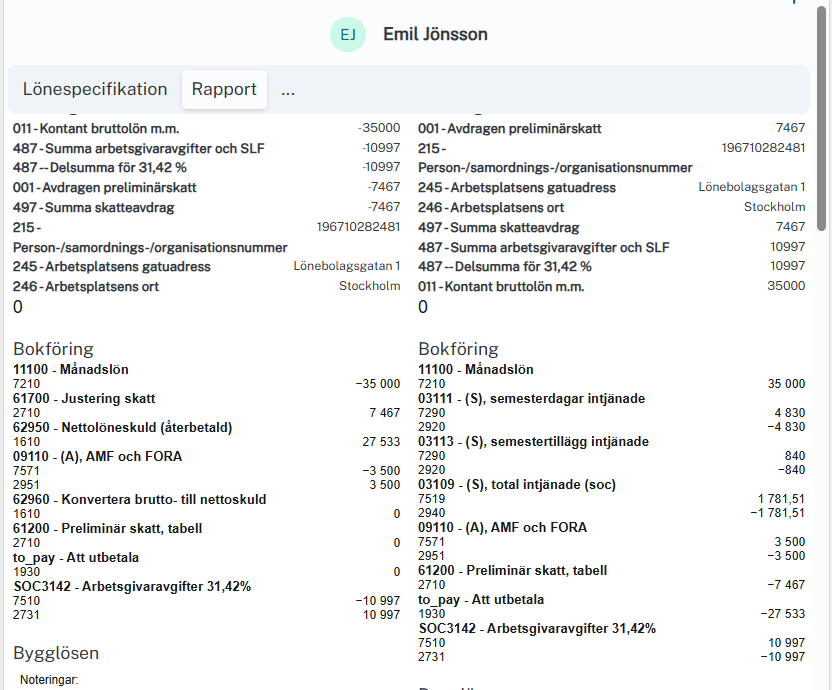Click the left column Bokföring heading
Viewport: 832px width, 690px height.
point(53,349)
